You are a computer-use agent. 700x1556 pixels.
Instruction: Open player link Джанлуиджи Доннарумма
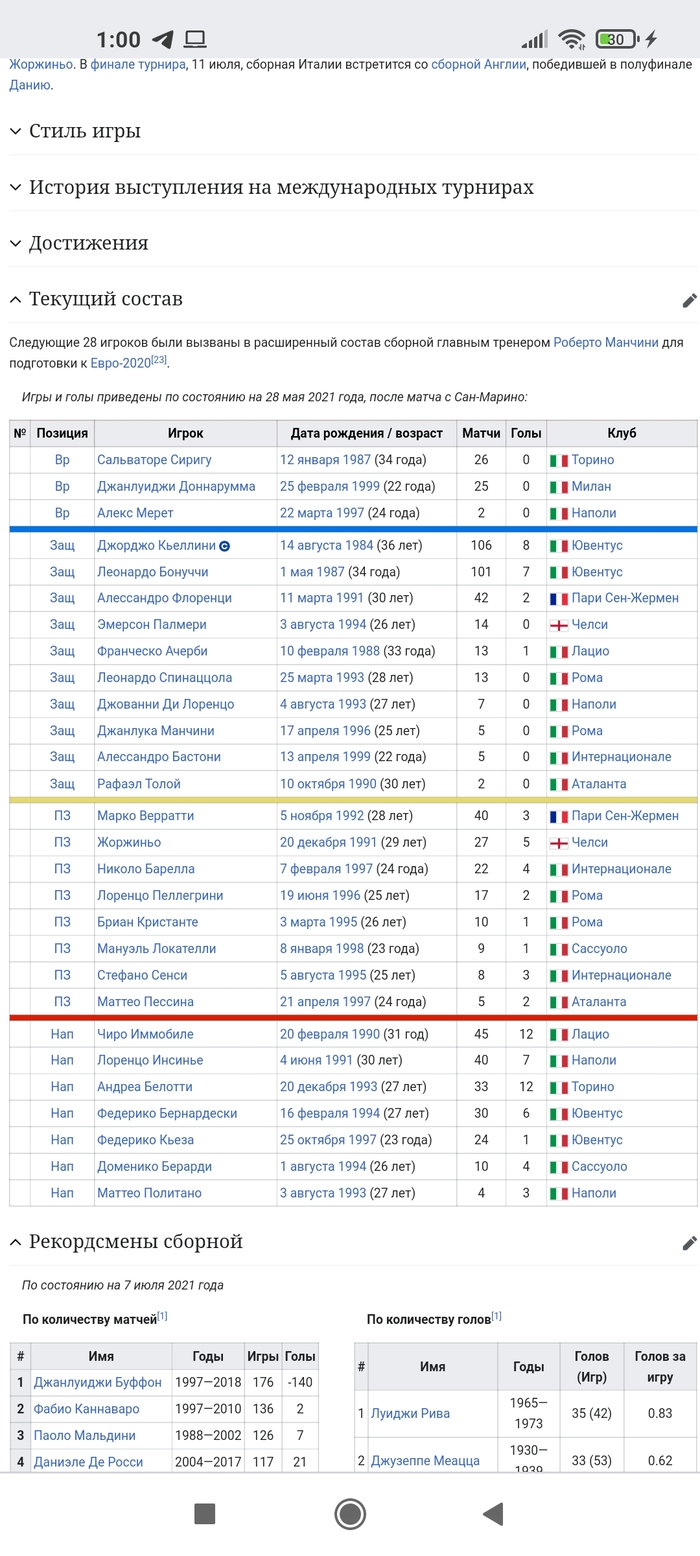176,487
